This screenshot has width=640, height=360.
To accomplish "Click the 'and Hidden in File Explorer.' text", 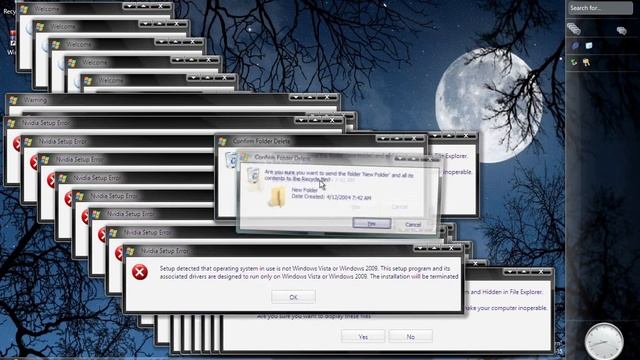I will pyautogui.click(x=507, y=292).
